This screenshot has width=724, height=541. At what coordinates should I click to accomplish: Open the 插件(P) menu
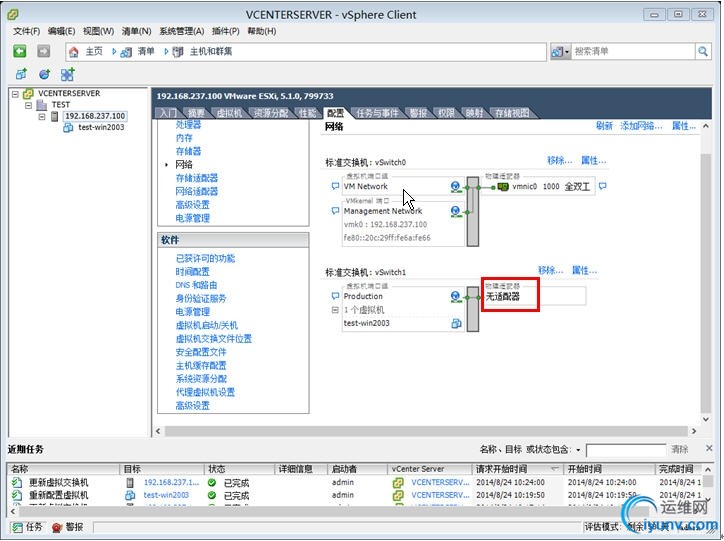click(225, 31)
